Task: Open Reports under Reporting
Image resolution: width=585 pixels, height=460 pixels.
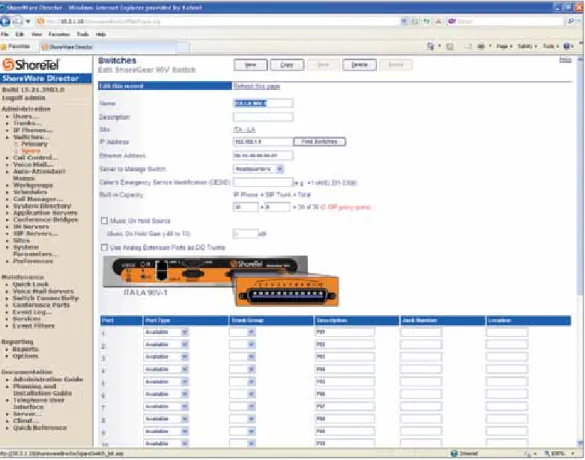Action: [25, 349]
